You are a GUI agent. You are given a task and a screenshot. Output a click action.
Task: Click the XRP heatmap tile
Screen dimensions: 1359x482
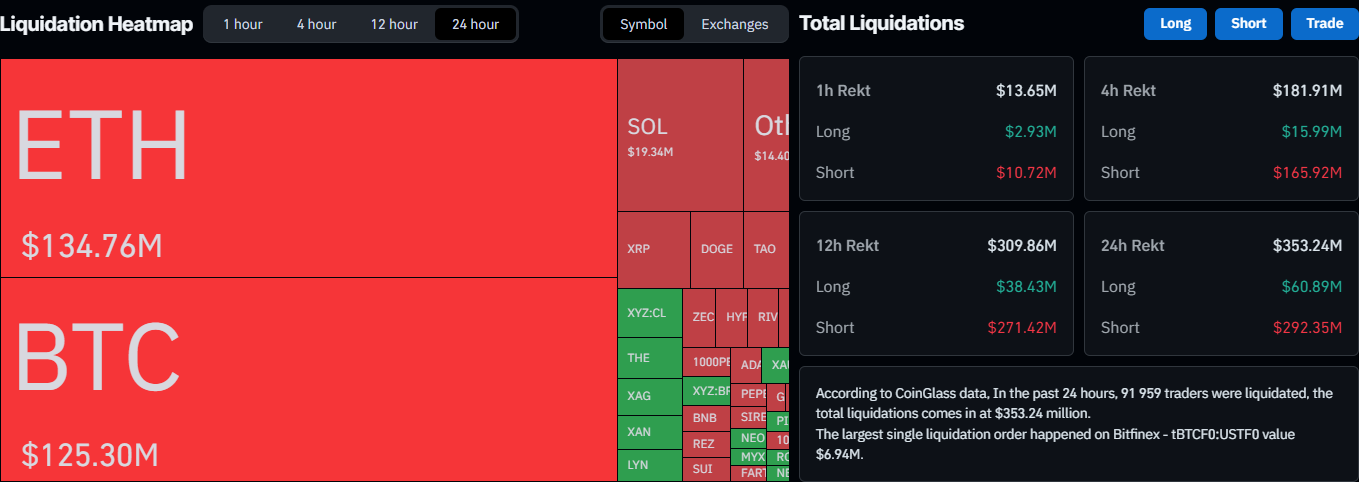point(654,249)
